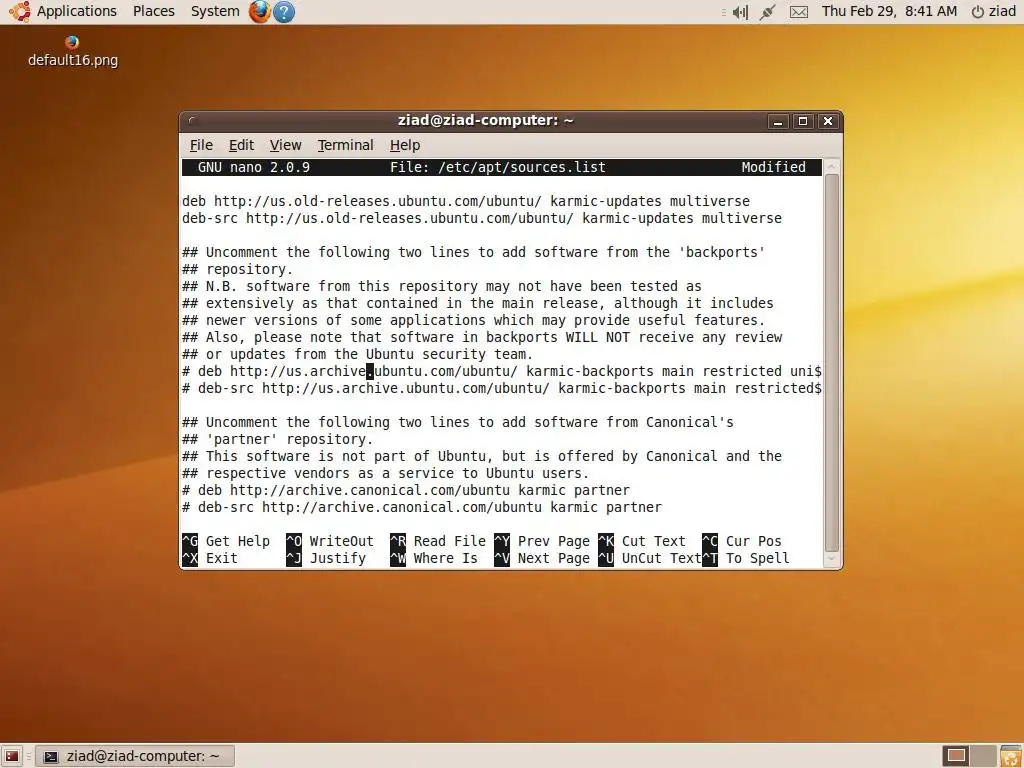Click the '^U UnCut Text' shortcut text

[650, 558]
